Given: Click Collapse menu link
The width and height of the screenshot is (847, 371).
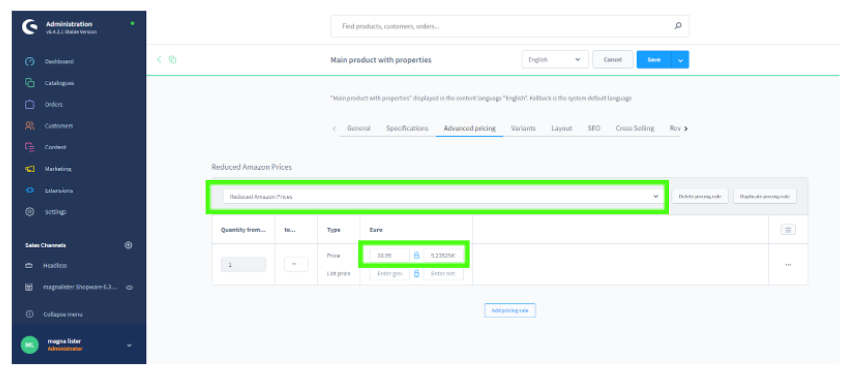Looking at the screenshot, I should (x=63, y=314).
